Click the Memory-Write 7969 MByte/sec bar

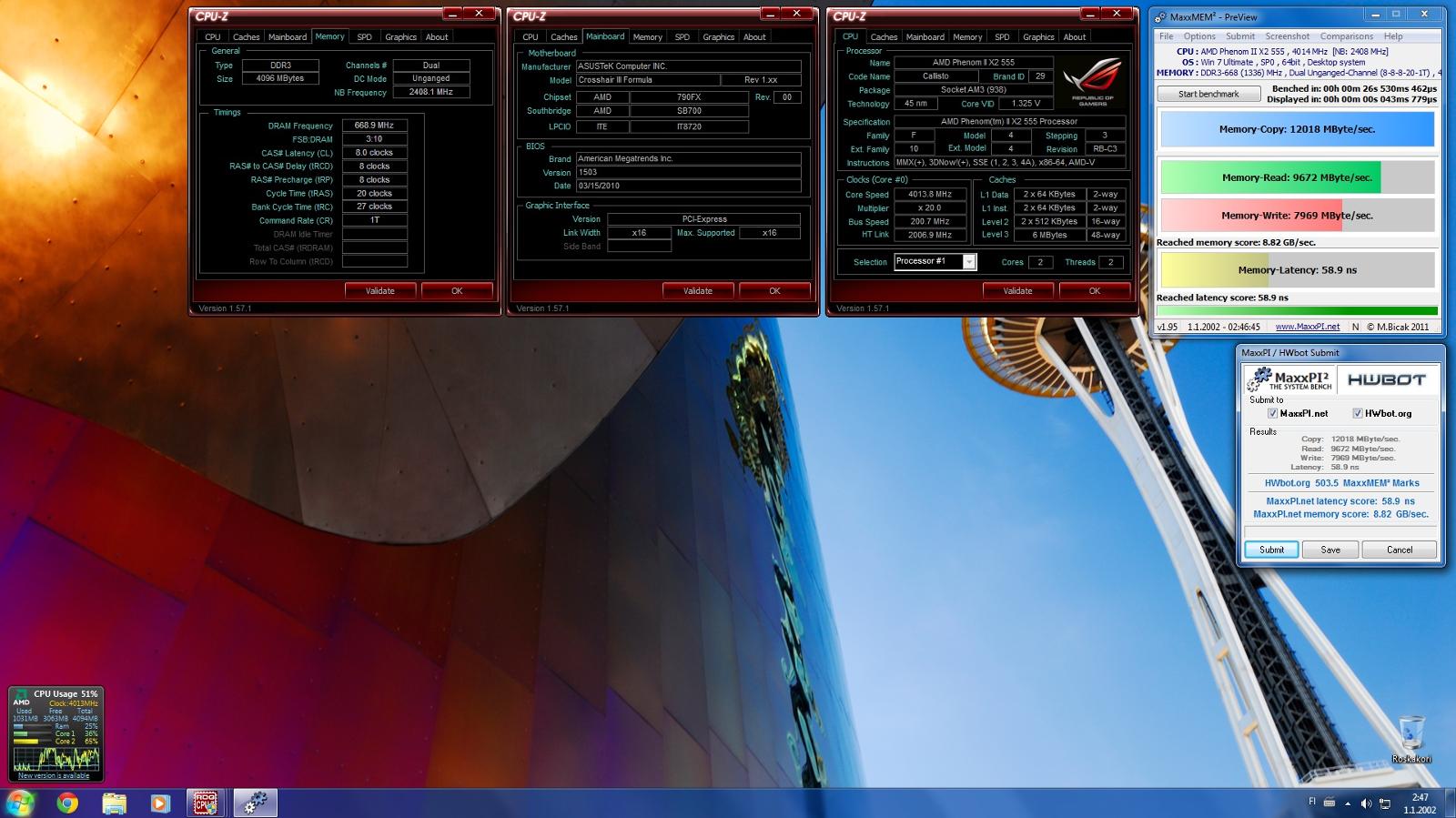(1297, 216)
